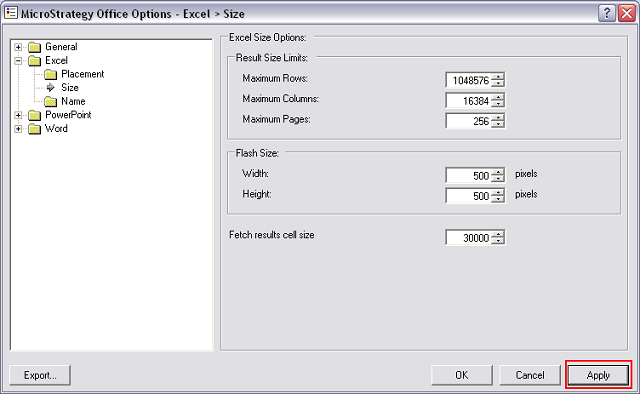The width and height of the screenshot is (640, 394).
Task: Click the Apply button
Action: pyautogui.click(x=598, y=375)
